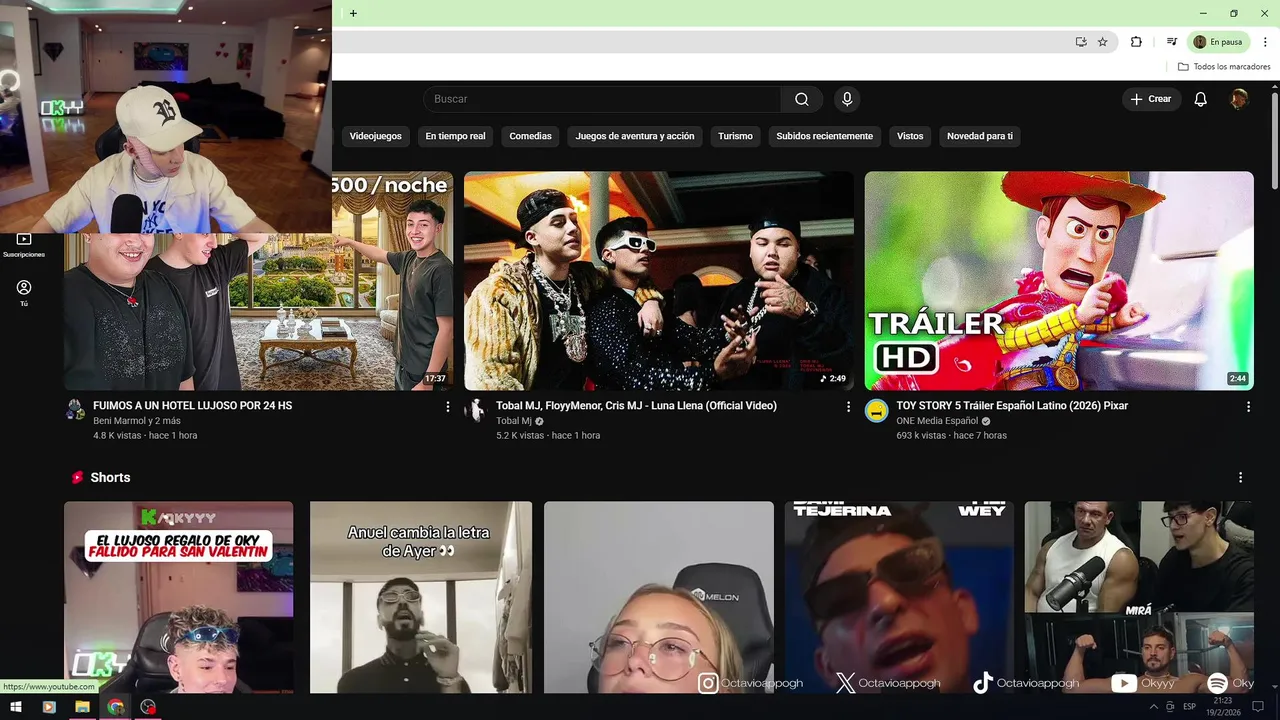Click the Chrome taskbar icon

tap(115, 707)
